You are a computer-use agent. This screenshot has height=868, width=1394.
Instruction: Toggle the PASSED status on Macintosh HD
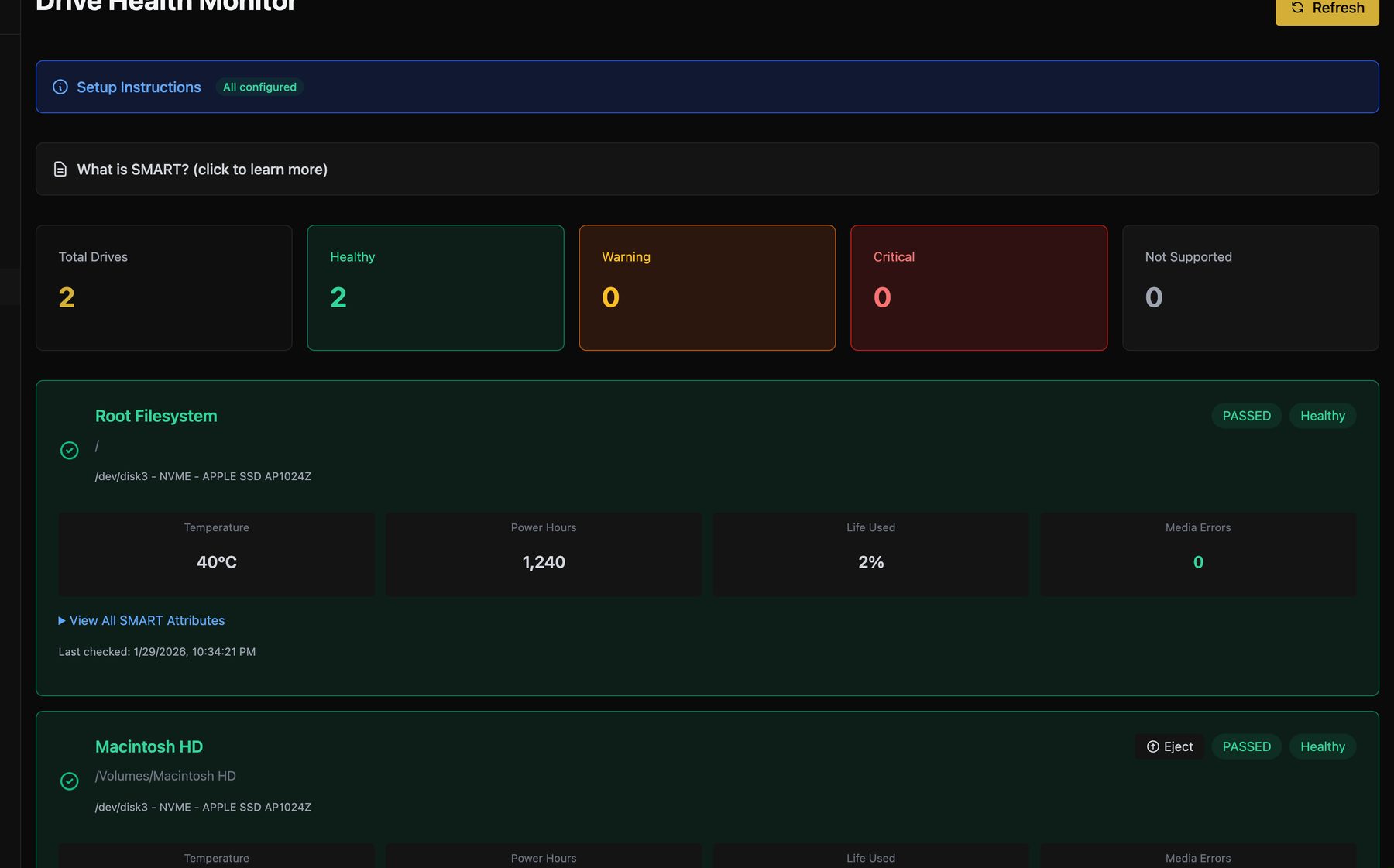(x=1246, y=746)
